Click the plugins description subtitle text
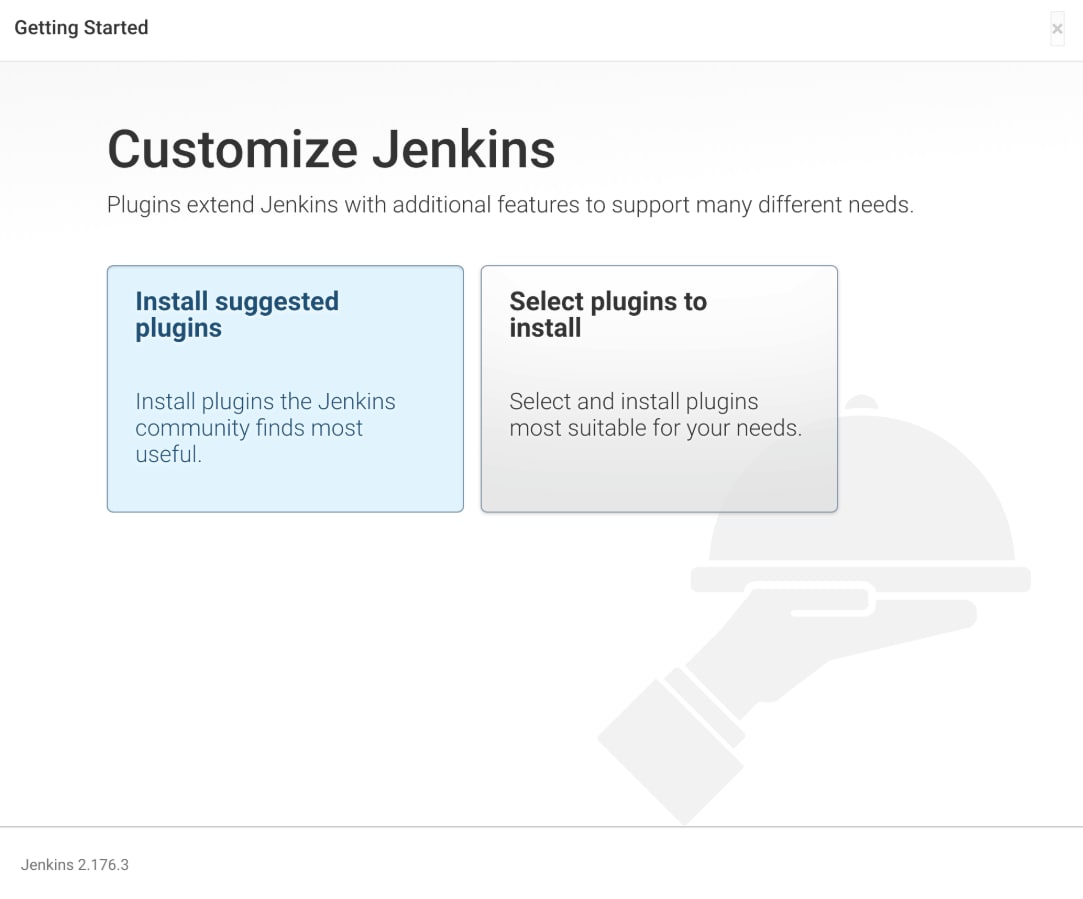1083x899 pixels. [x=510, y=205]
